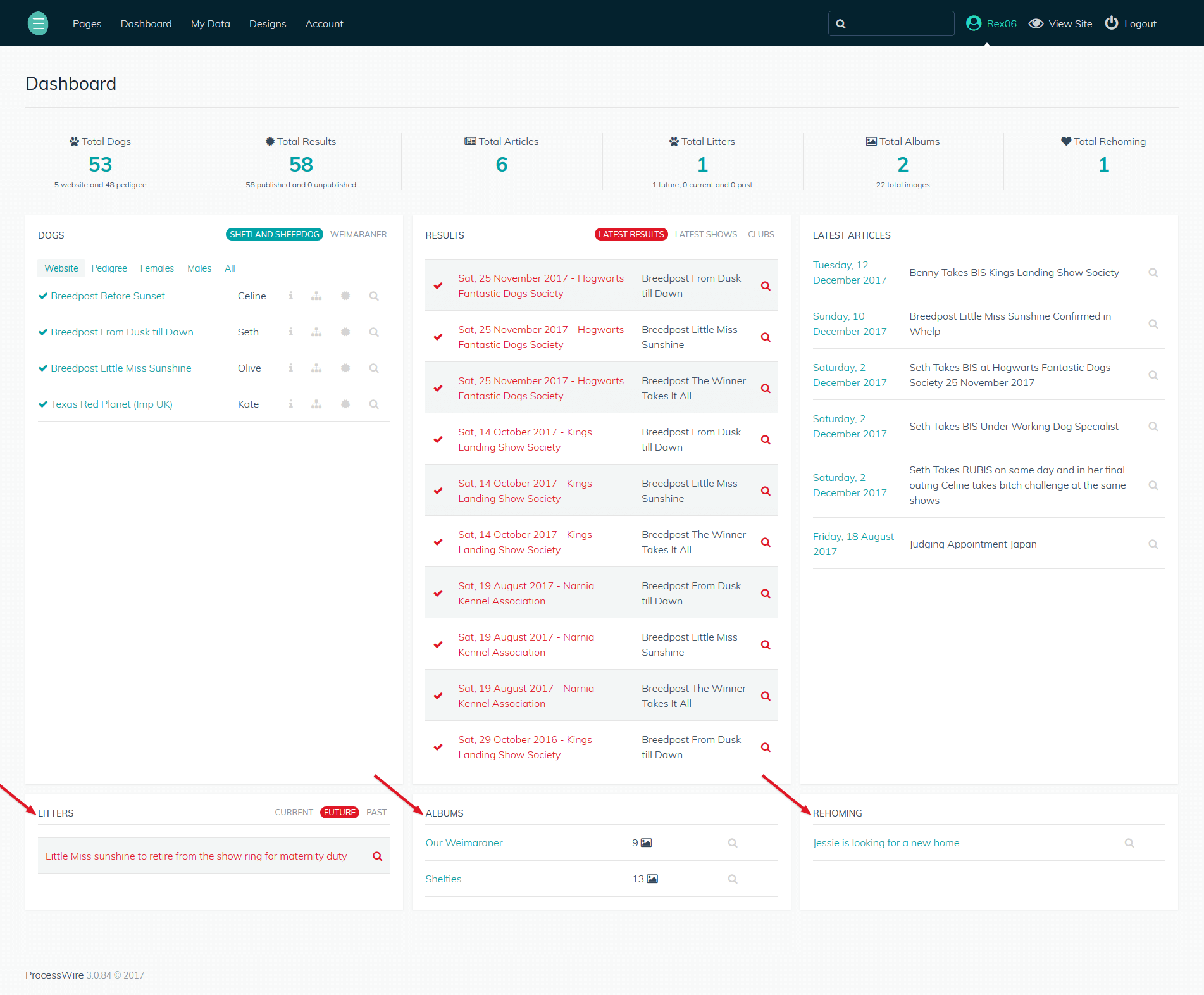
Task: Open the My Data menu
Action: (x=211, y=23)
